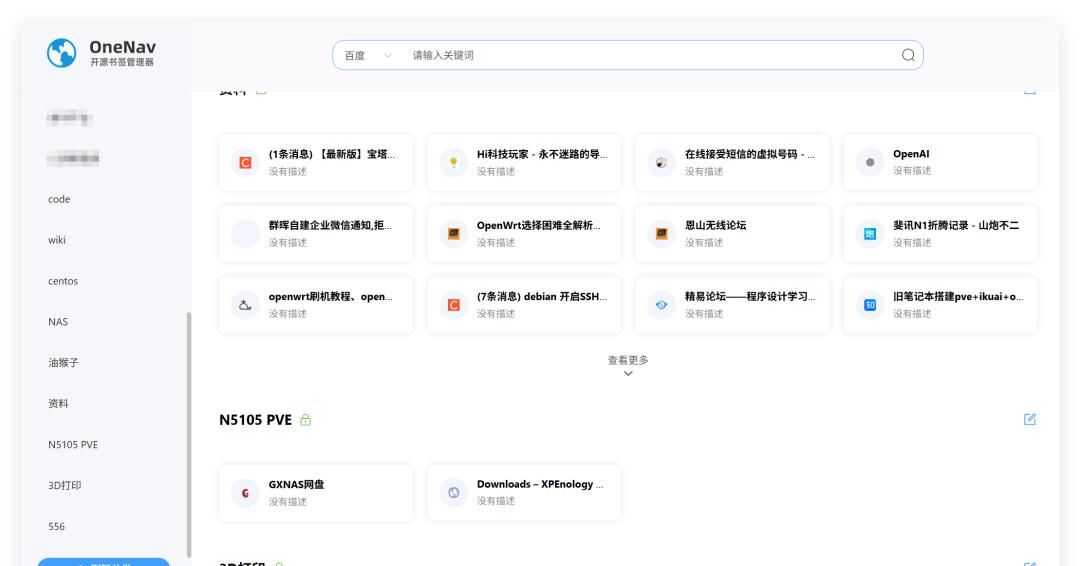Click 没有描述 under the GXNAS网盘 title
Screen dimensions: 1080x566
(288, 502)
